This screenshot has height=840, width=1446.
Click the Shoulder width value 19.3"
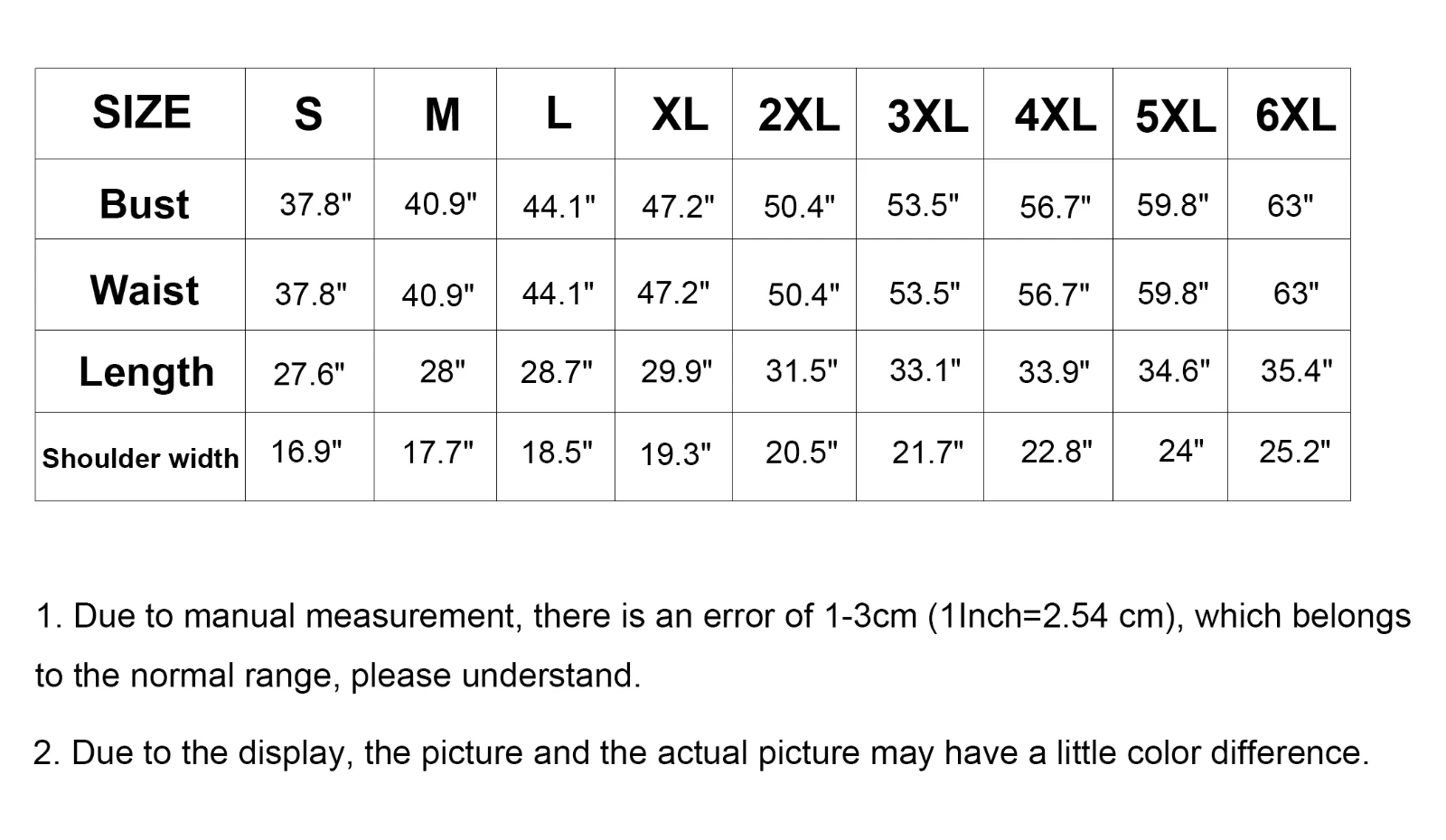(675, 453)
